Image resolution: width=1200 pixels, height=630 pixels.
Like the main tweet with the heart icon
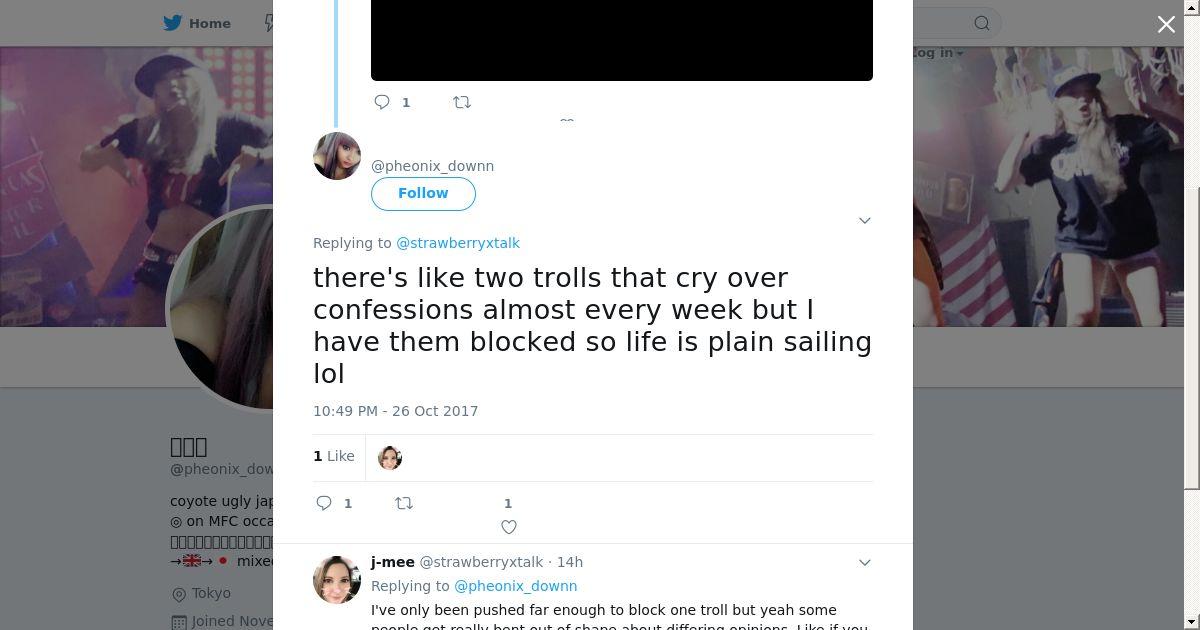[x=508, y=526]
